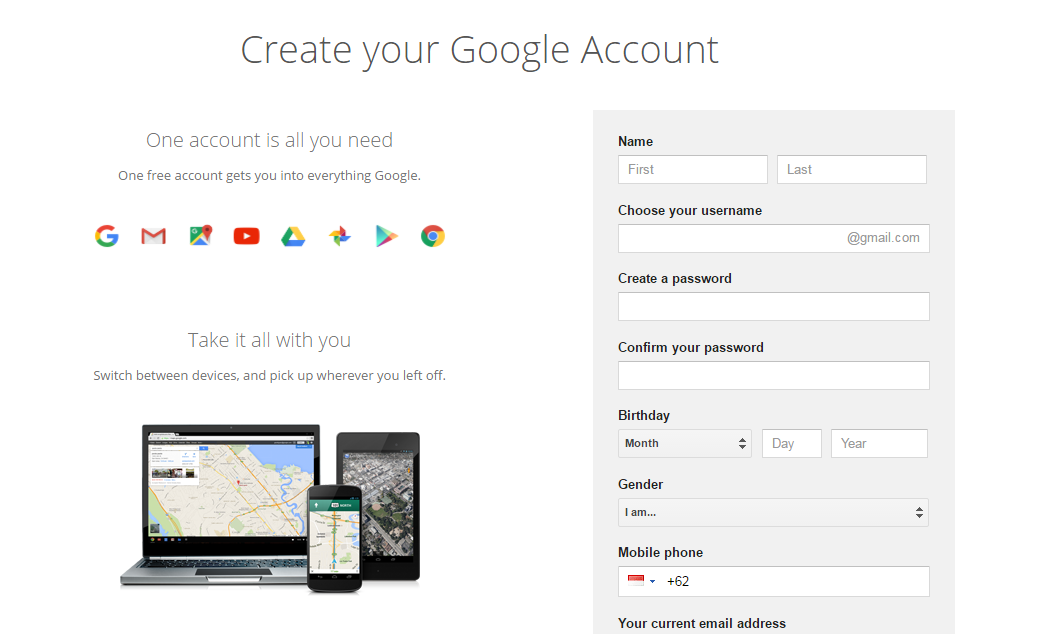
Task: Click the 'Choose your username' label
Action: tap(690, 210)
